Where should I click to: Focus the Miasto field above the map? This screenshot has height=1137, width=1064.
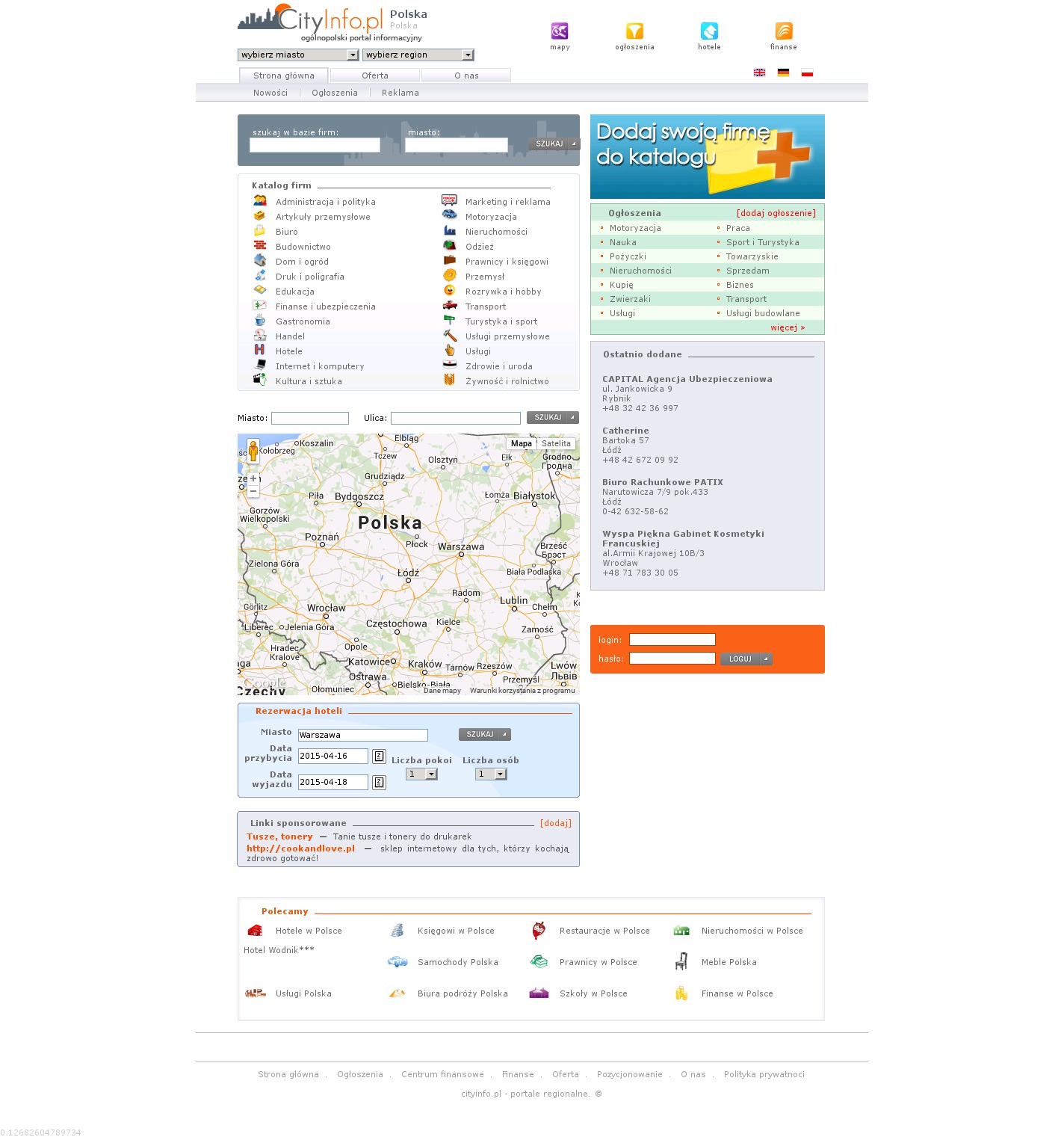pyautogui.click(x=310, y=418)
